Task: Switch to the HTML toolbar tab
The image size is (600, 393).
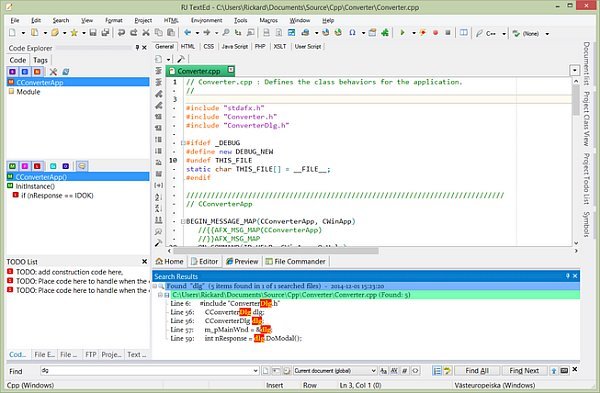Action: [x=188, y=46]
